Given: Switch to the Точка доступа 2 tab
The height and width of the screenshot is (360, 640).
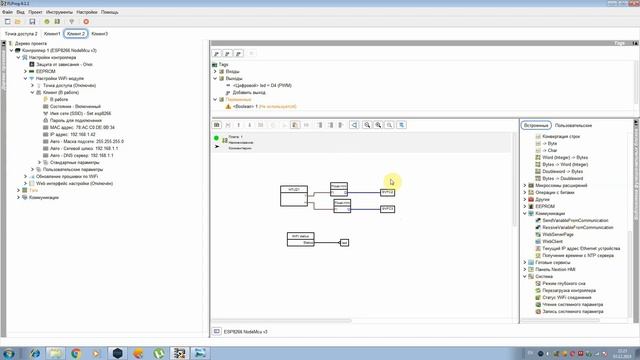Looking at the screenshot, I should pyautogui.click(x=21, y=34).
